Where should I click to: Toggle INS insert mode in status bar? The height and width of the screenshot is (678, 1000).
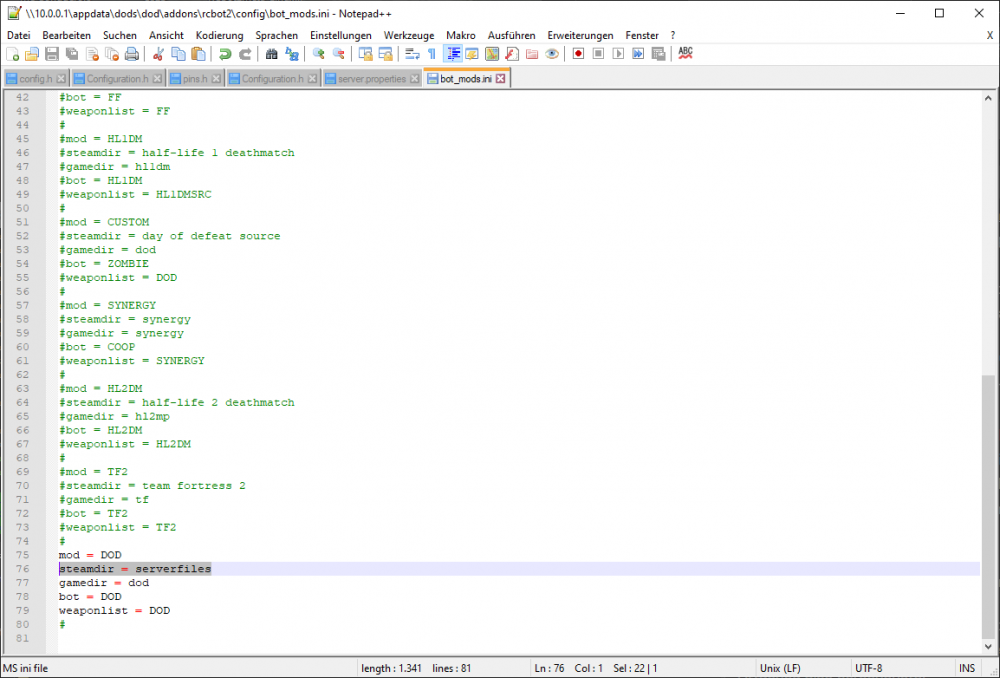(x=967, y=668)
